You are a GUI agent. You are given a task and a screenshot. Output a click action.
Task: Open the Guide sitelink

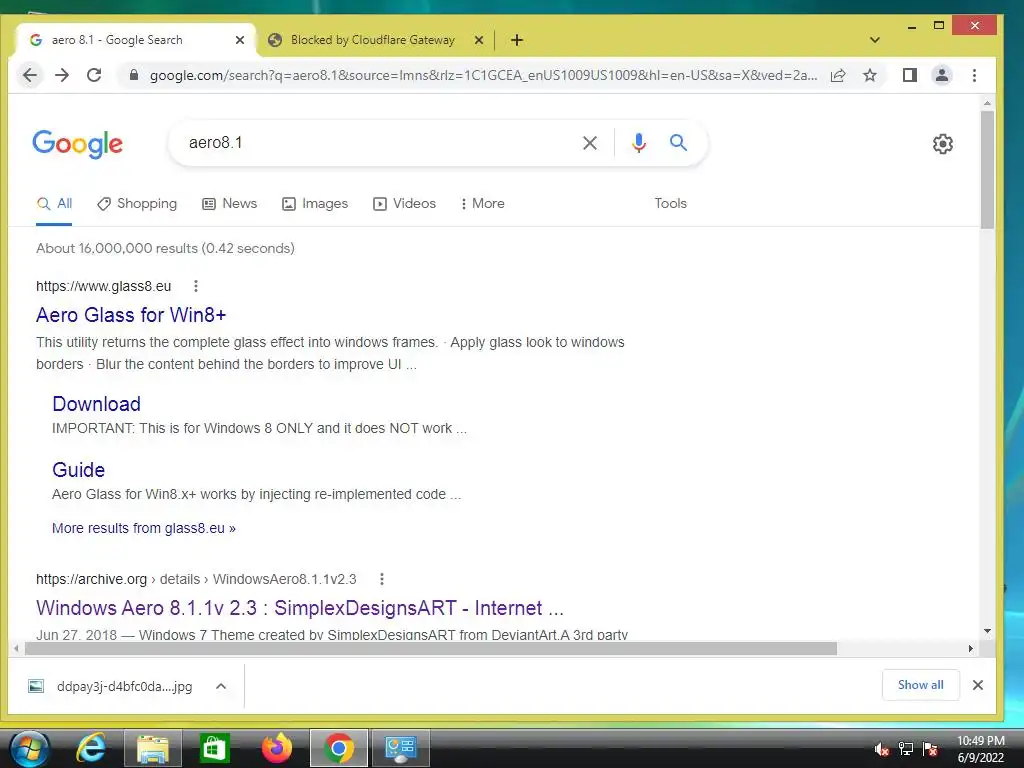tap(78, 470)
